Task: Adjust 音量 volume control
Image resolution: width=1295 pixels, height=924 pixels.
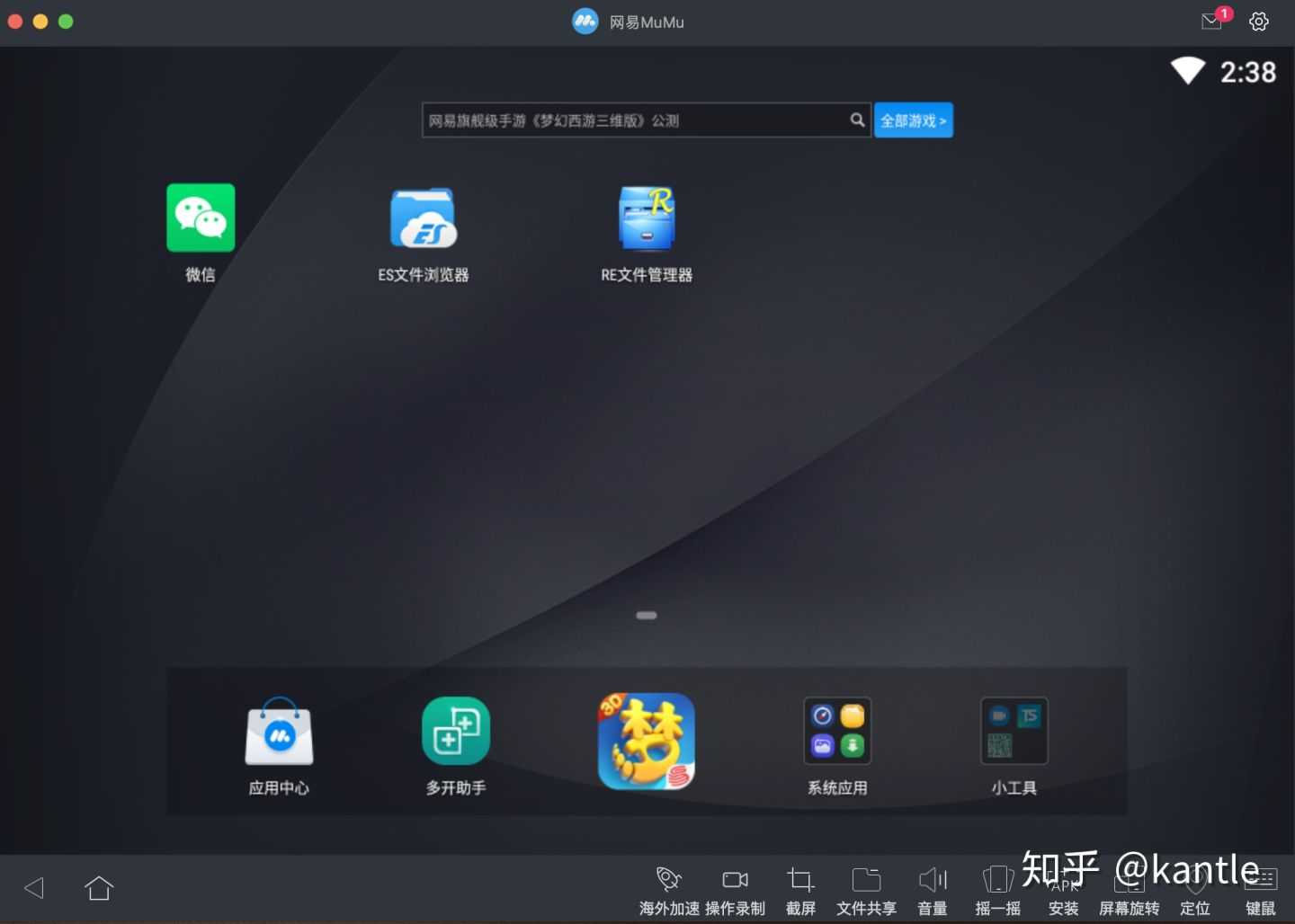Action: 933,891
